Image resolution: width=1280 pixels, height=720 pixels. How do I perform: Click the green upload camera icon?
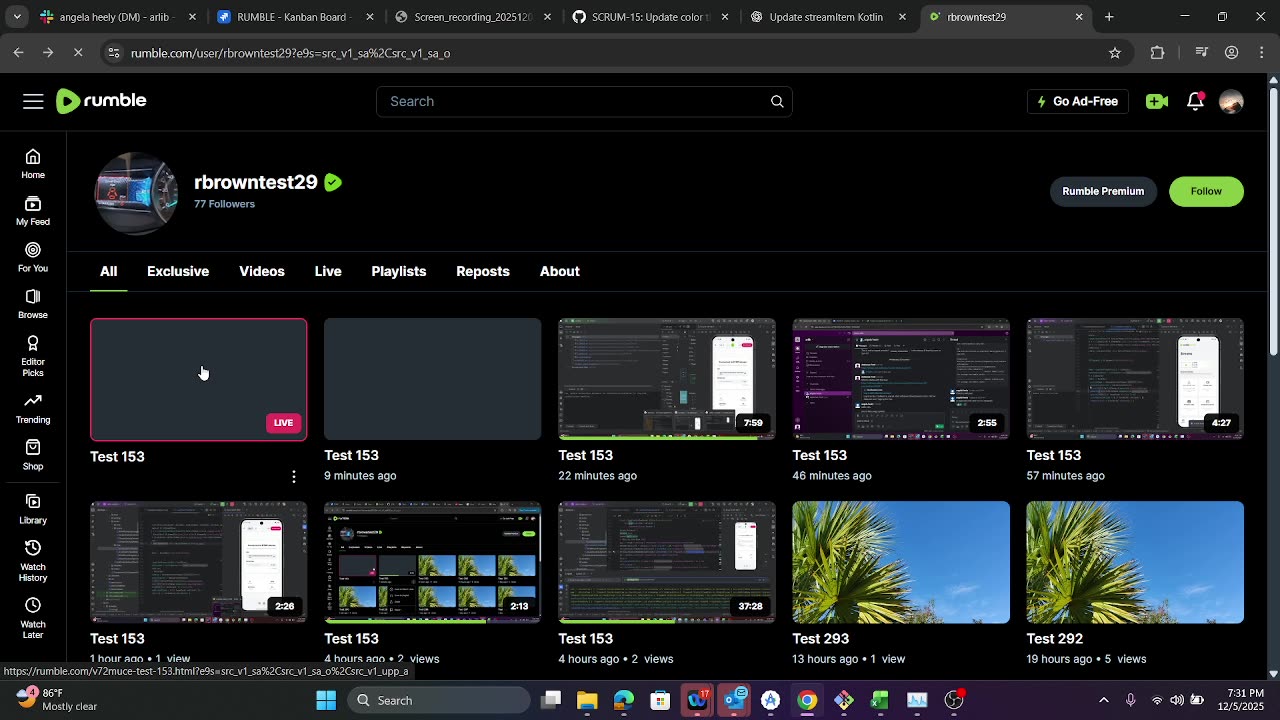pyautogui.click(x=1157, y=101)
